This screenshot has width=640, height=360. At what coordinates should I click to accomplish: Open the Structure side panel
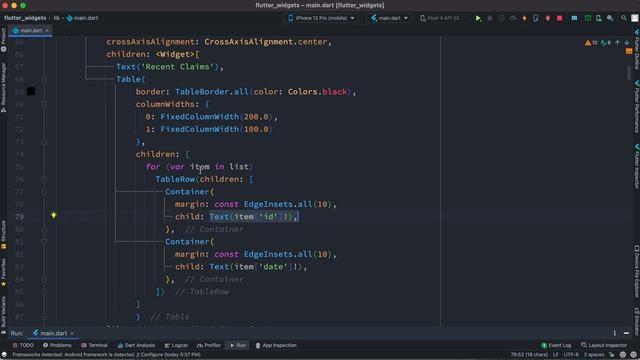tap(4, 235)
